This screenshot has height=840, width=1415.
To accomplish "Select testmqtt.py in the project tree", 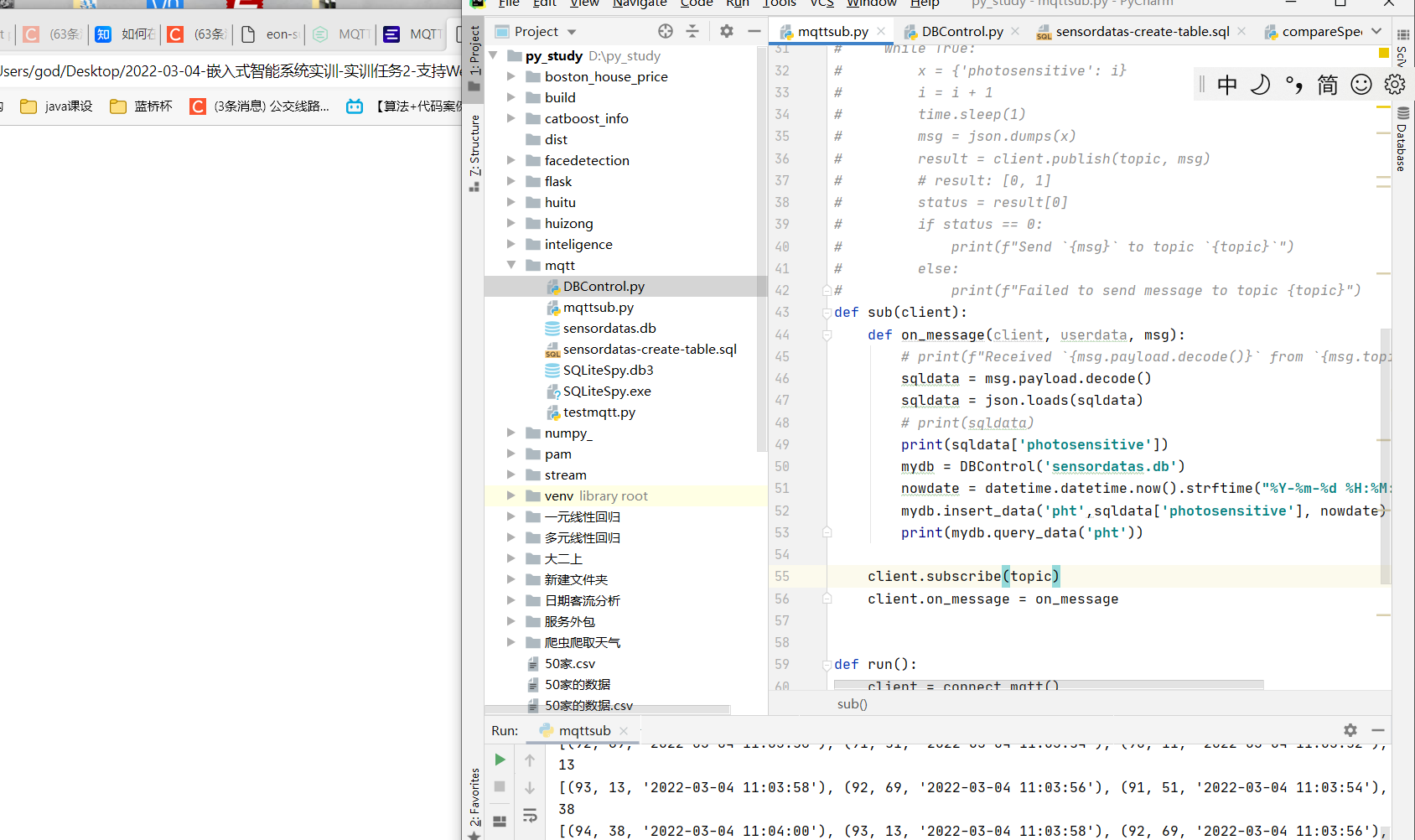I will tap(599, 412).
